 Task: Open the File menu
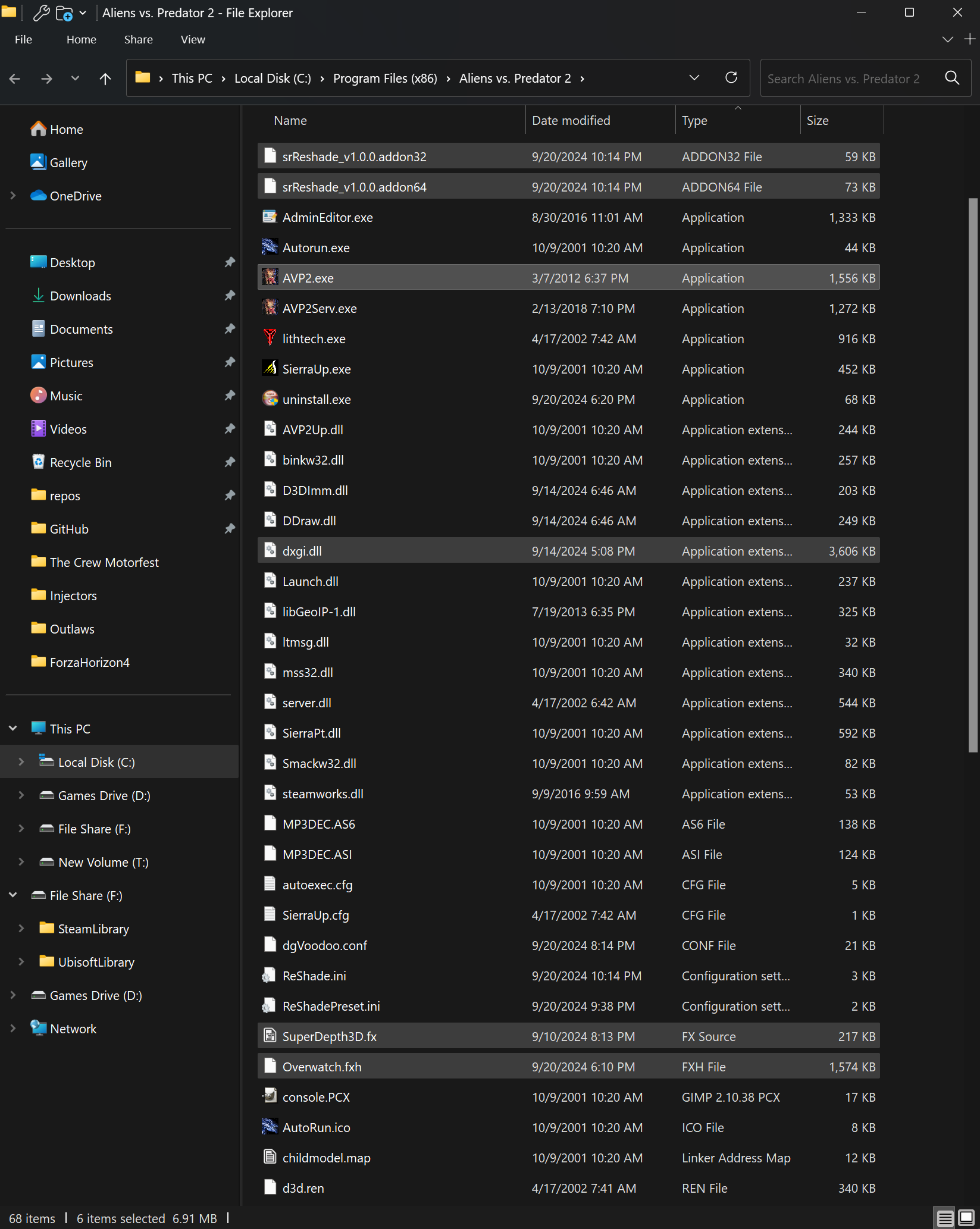tap(23, 39)
